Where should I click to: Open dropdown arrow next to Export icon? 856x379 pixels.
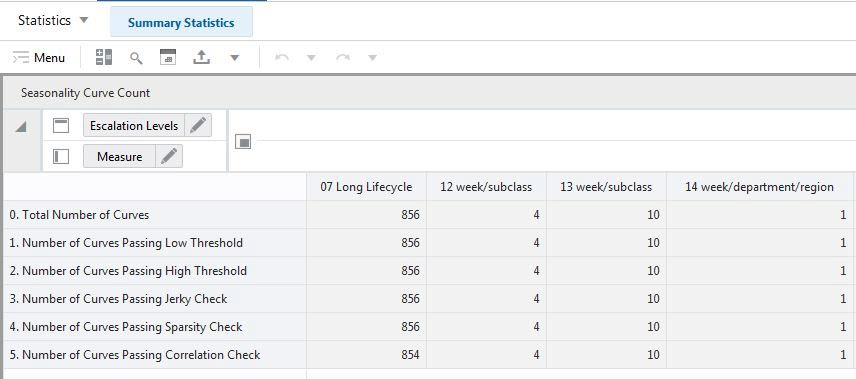coord(235,58)
